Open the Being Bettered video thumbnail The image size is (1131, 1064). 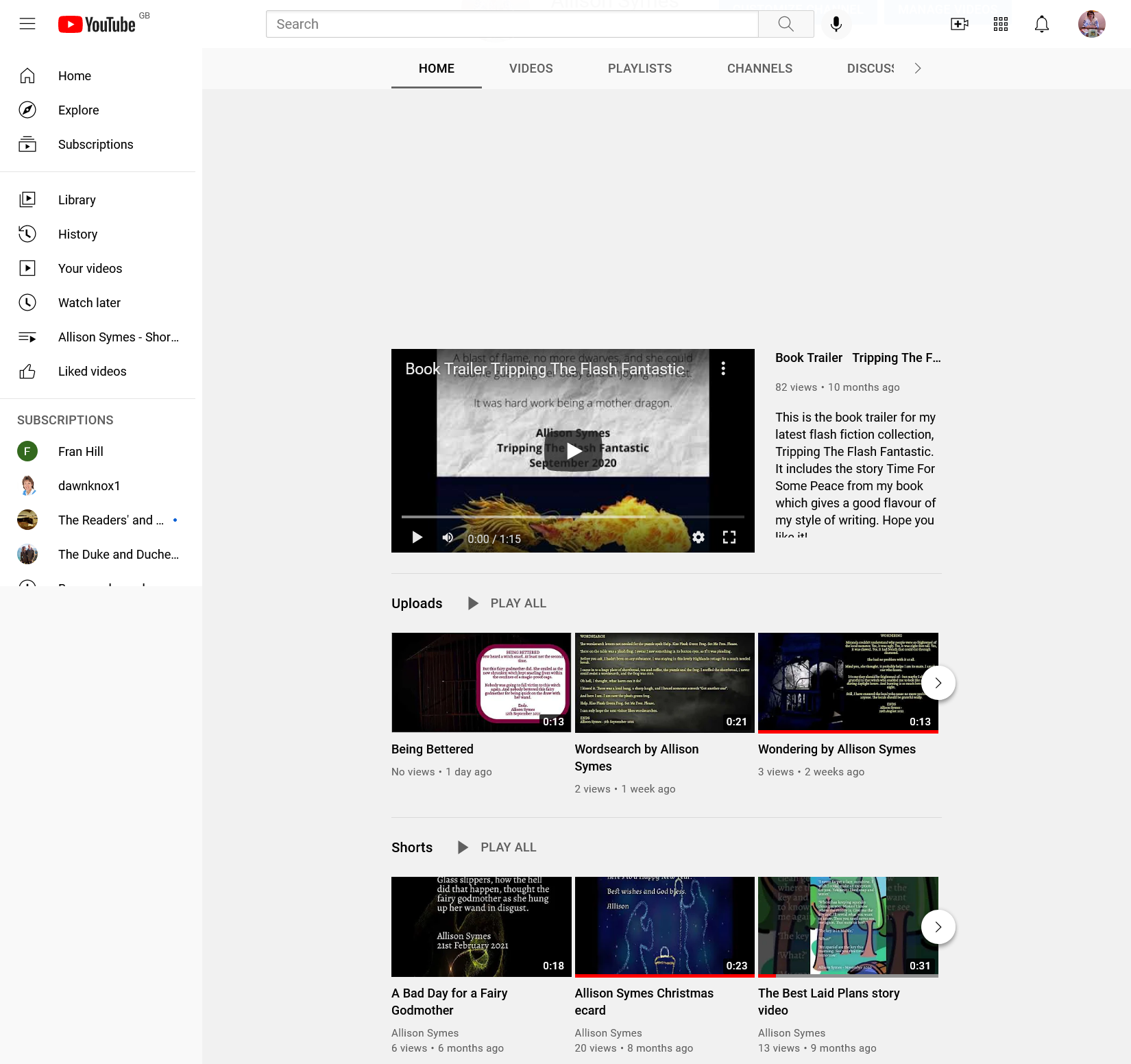[x=481, y=682]
